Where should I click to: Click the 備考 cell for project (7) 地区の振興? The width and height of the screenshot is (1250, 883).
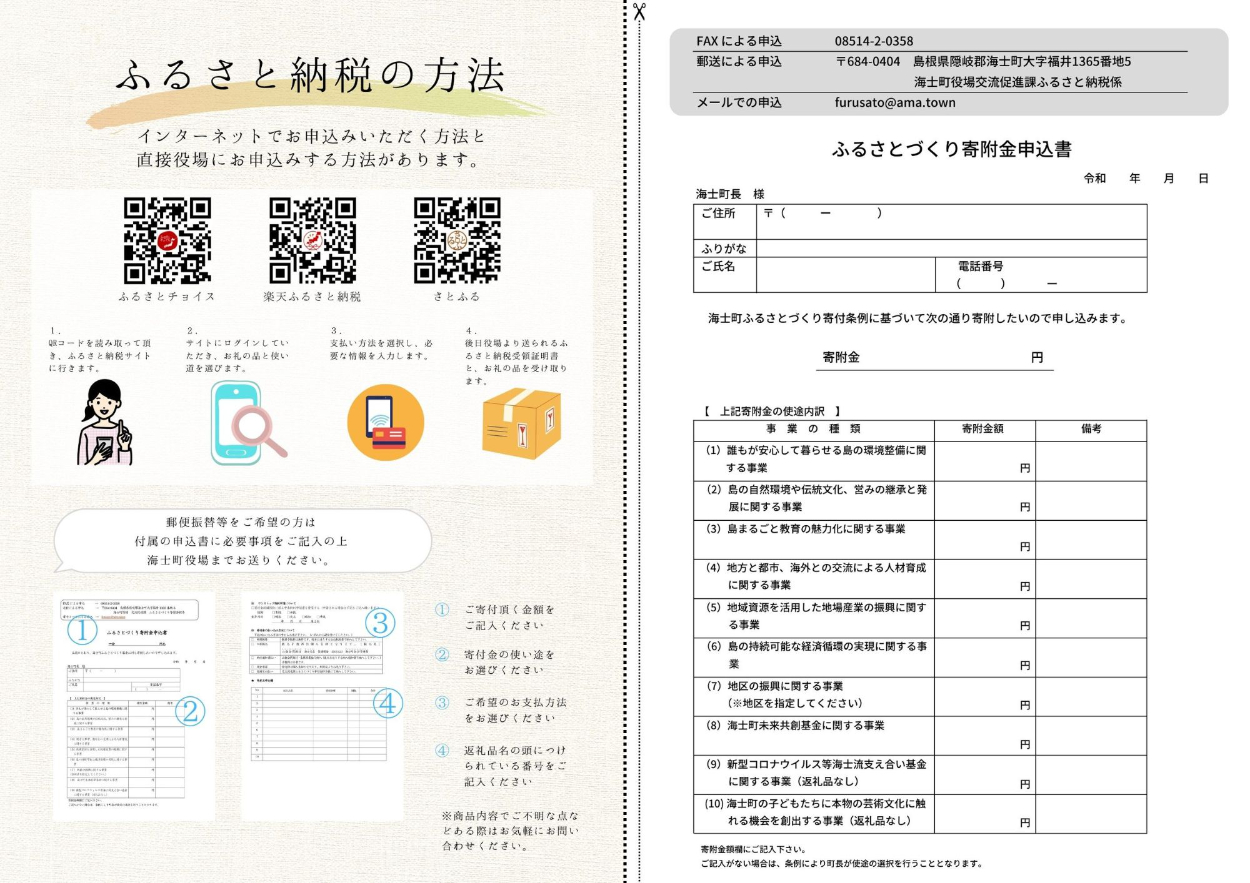(1090, 696)
